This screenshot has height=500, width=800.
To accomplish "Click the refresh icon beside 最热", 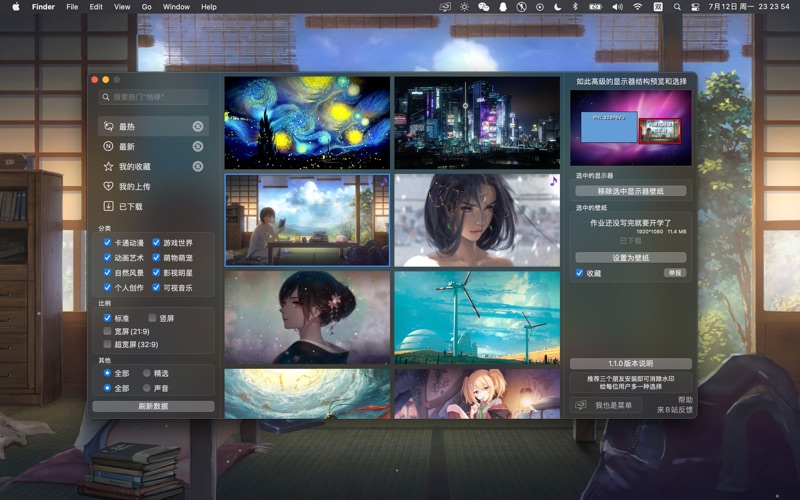I will 198,126.
